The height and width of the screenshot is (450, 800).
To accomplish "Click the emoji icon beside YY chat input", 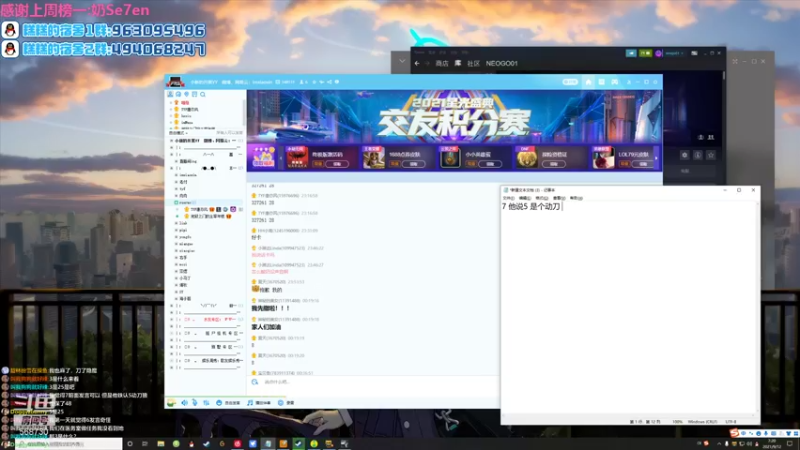I will pos(255,382).
